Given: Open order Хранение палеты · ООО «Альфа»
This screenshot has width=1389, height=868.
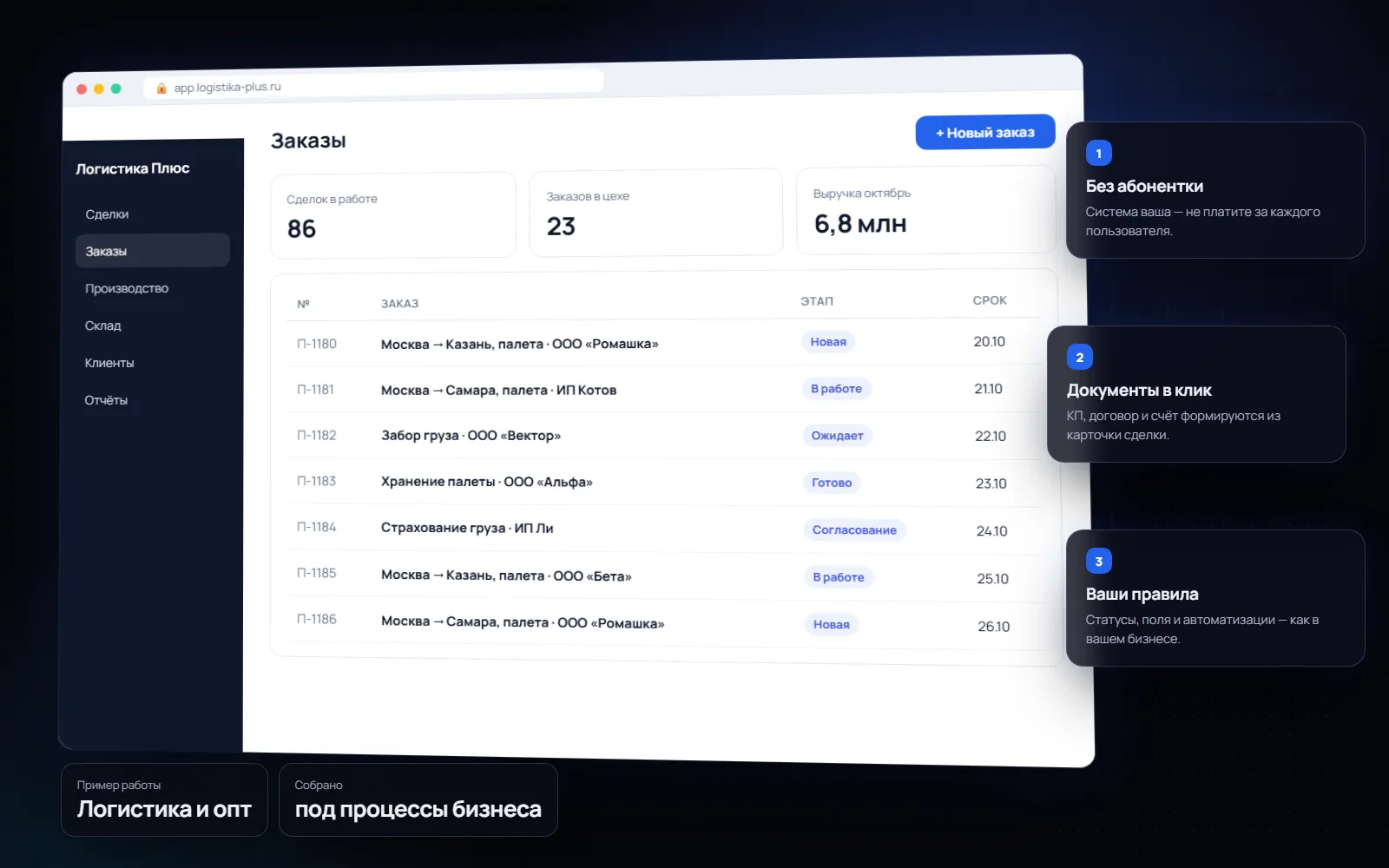Looking at the screenshot, I should 486,482.
